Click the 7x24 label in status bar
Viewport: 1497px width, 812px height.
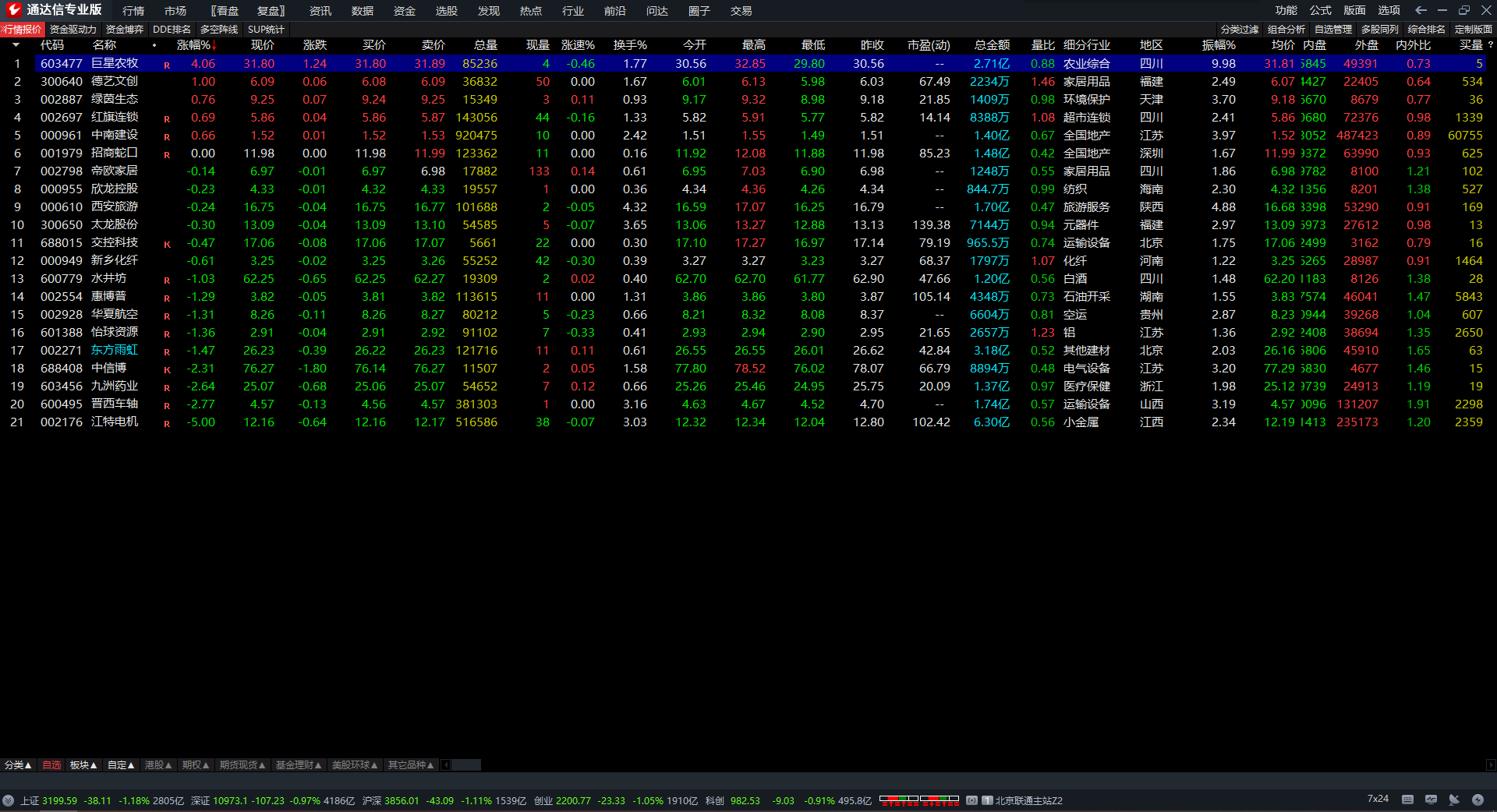(x=1378, y=799)
